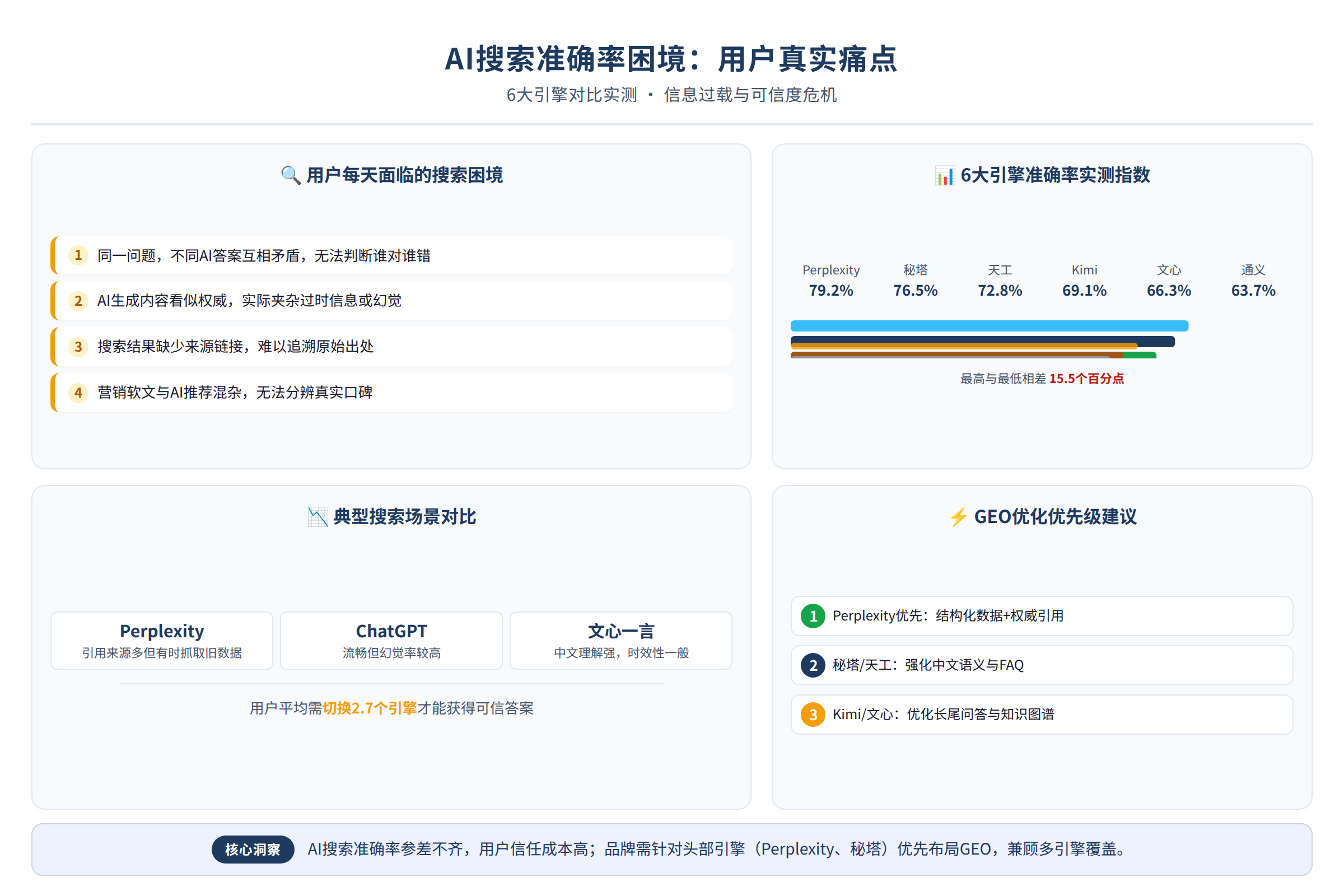Click the orange circle numbered 3
Viewport: 1344px width, 896px height.
coord(813,715)
